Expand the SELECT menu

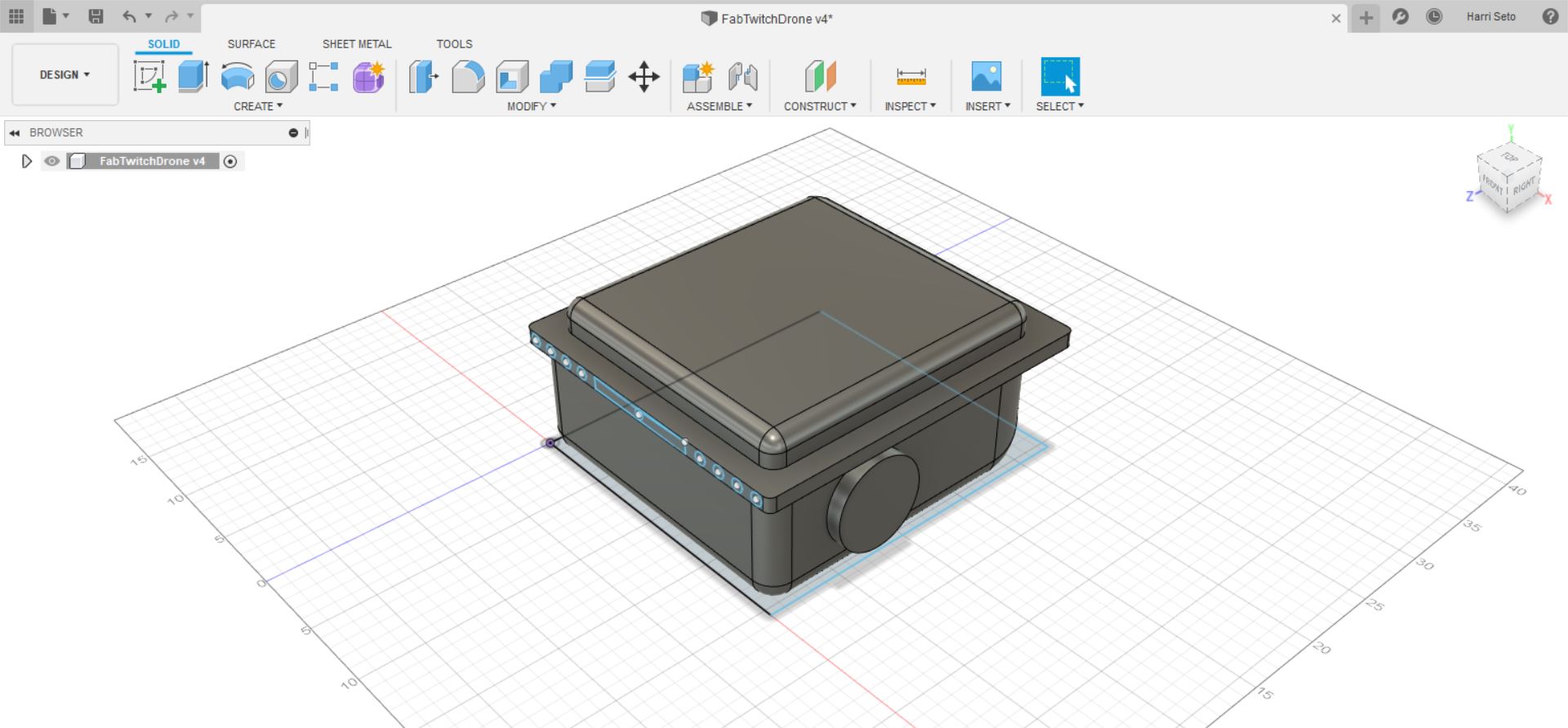(1060, 106)
